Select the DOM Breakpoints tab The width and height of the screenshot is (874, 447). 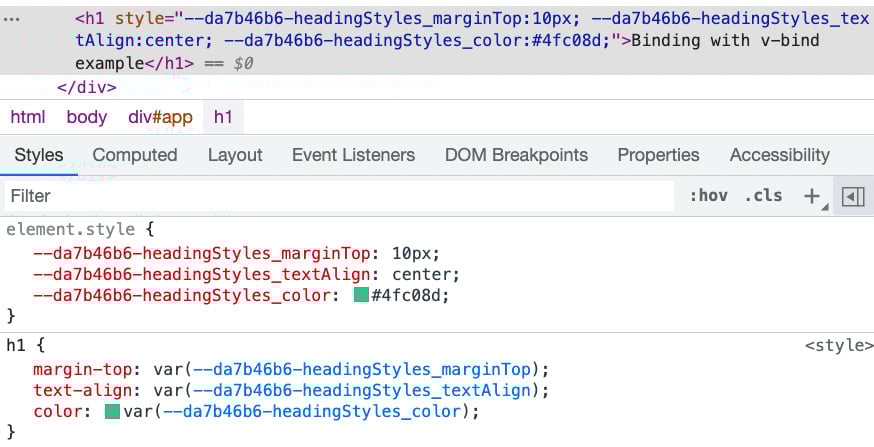pos(516,155)
